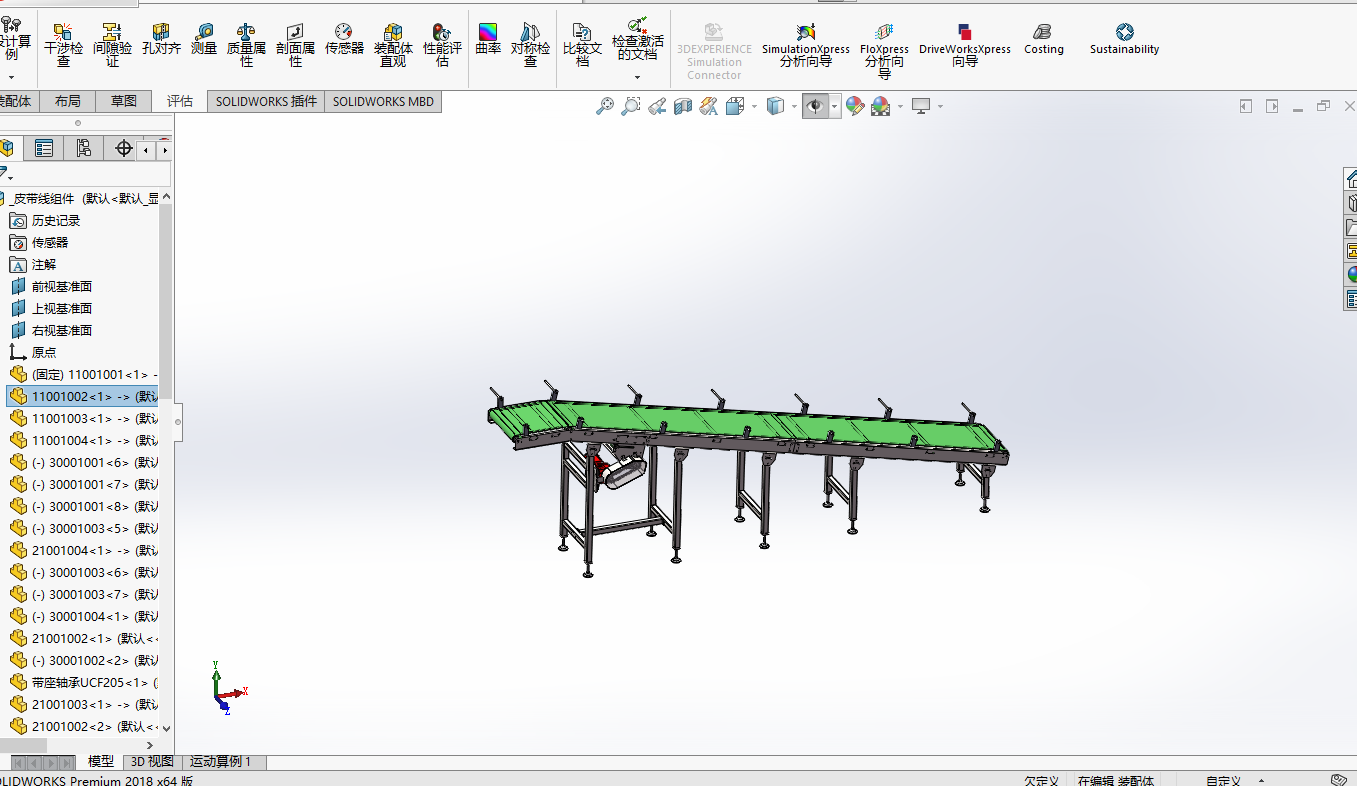Open the Display Style dropdown arrow
Image resolution: width=1357 pixels, height=786 pixels.
(794, 106)
